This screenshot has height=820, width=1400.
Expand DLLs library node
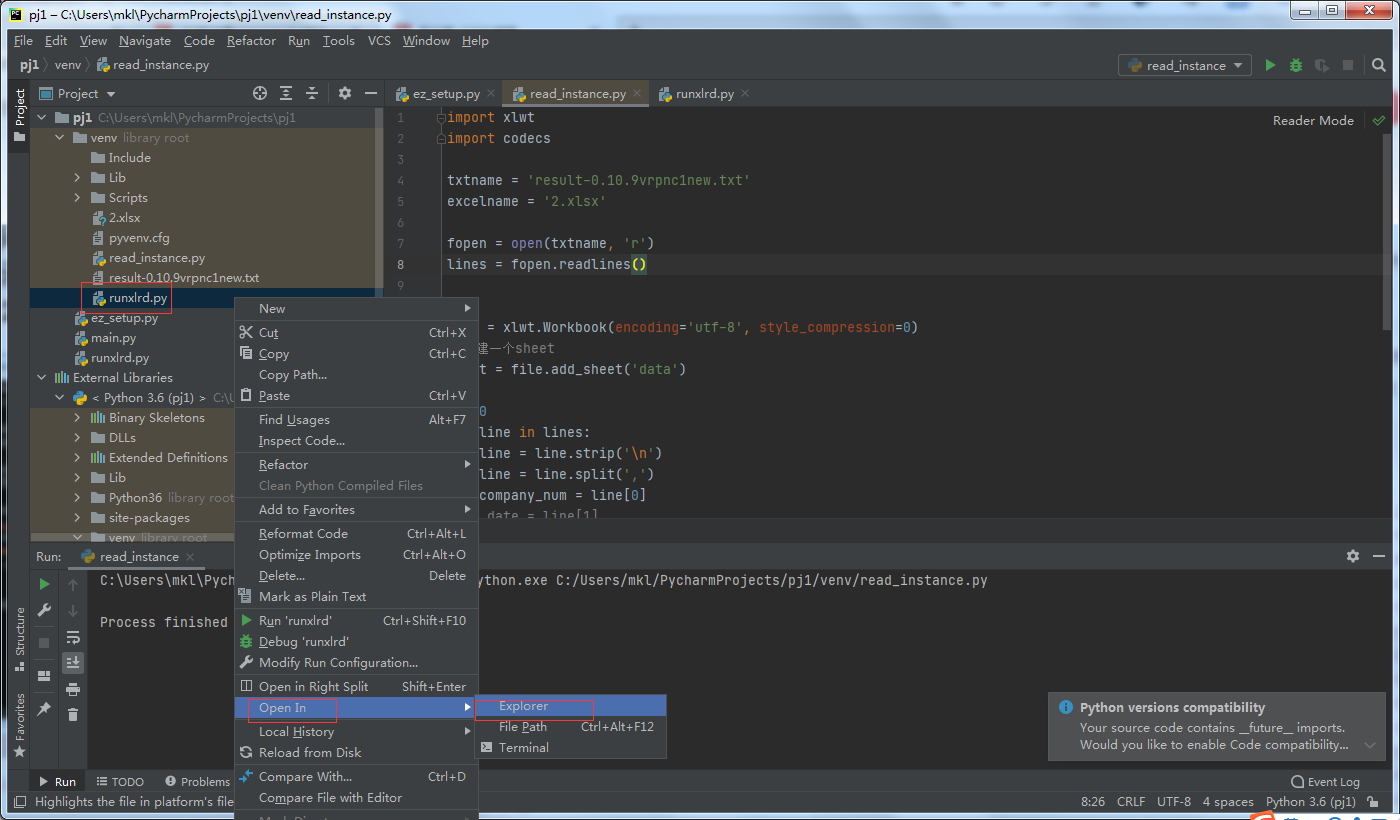coord(77,438)
